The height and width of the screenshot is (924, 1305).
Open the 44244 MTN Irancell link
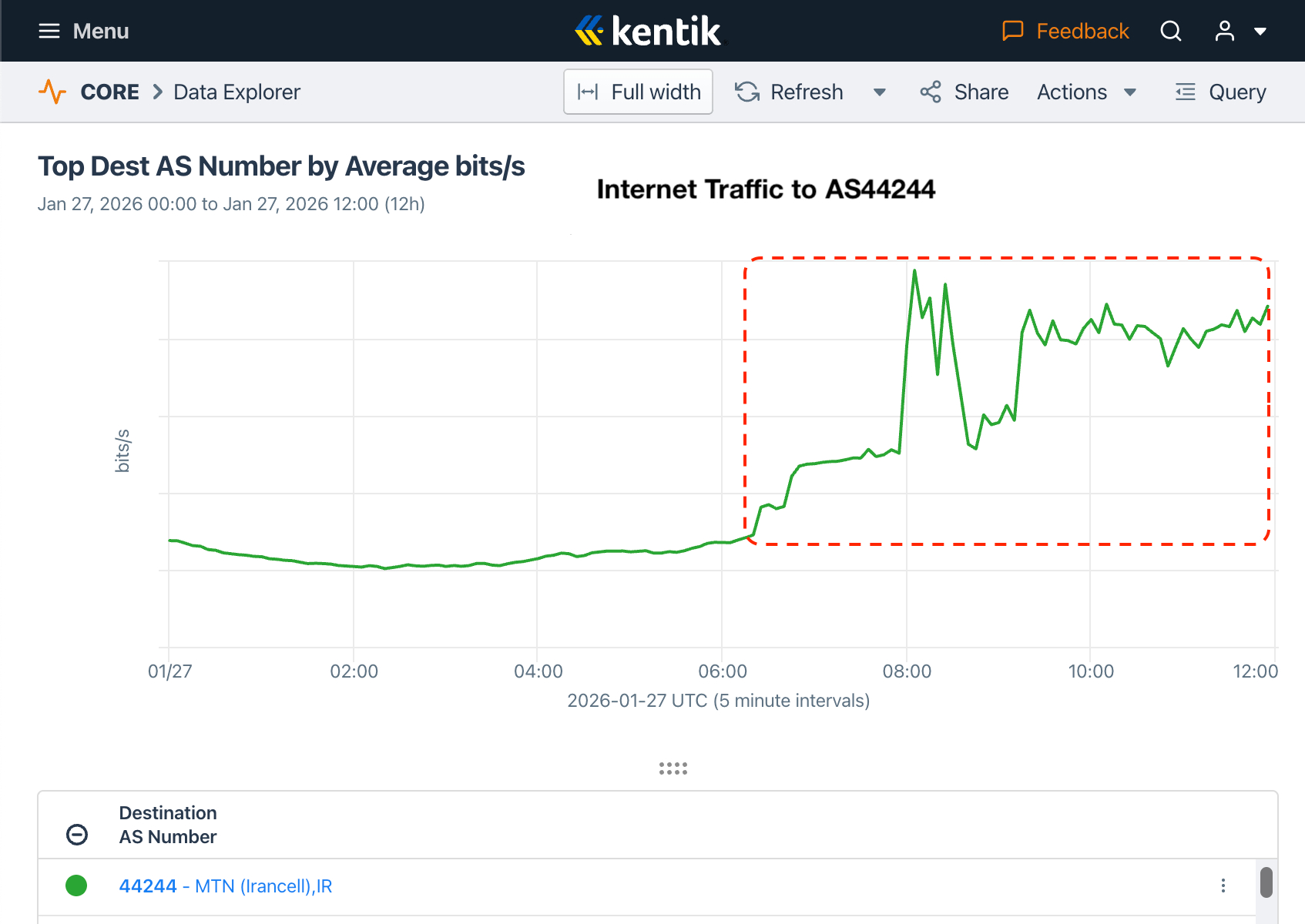[225, 886]
